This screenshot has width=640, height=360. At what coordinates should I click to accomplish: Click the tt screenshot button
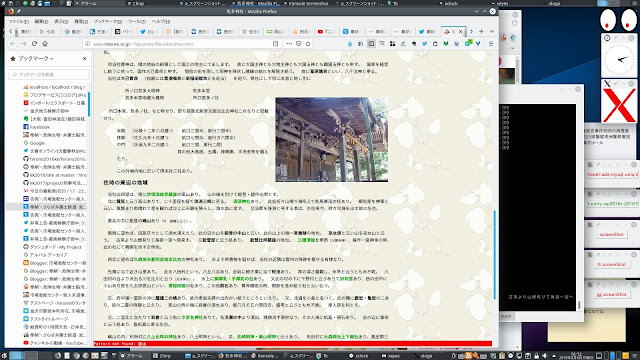(611, 264)
